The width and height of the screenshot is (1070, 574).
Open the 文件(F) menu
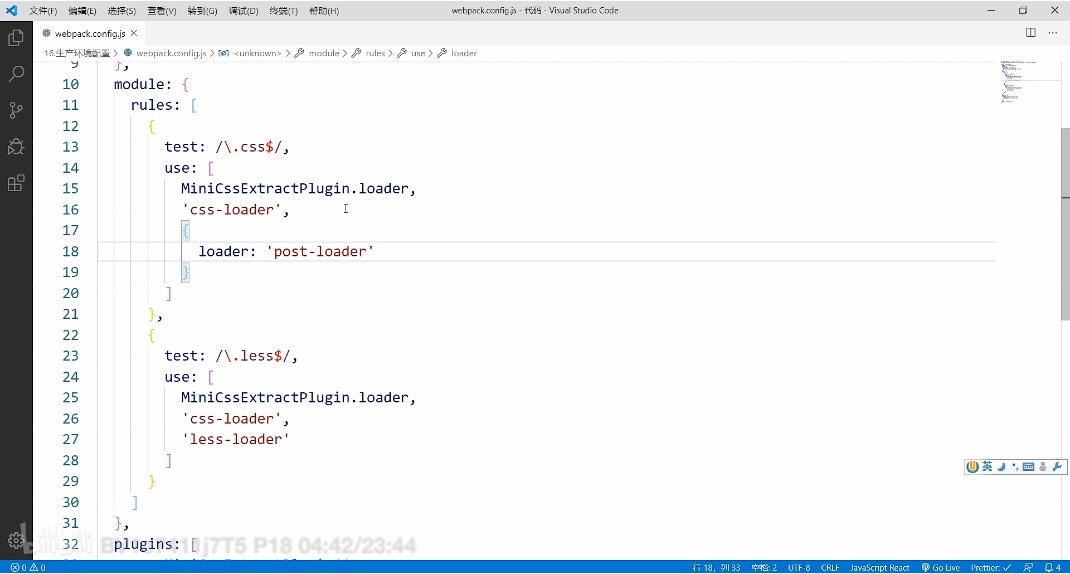pos(43,11)
